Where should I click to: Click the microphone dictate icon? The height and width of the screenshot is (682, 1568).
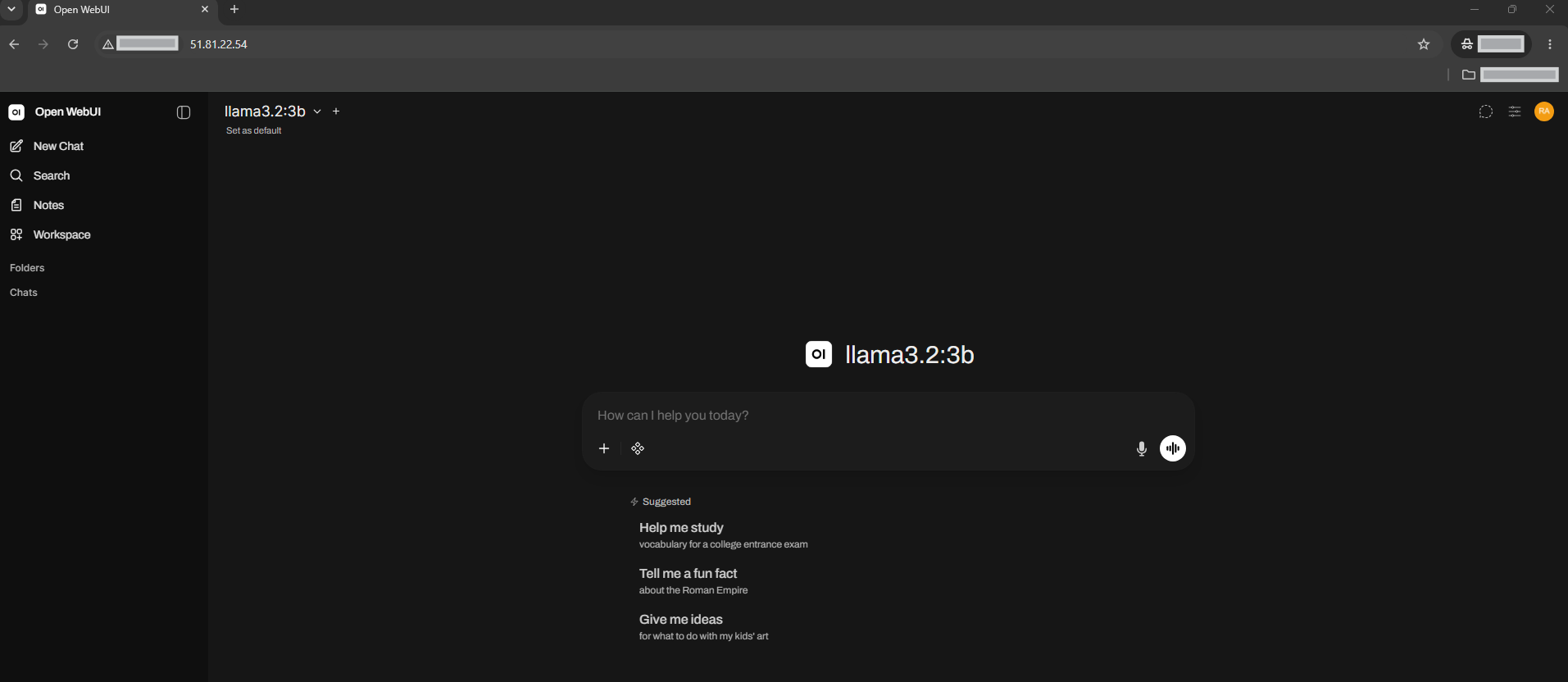[1141, 448]
